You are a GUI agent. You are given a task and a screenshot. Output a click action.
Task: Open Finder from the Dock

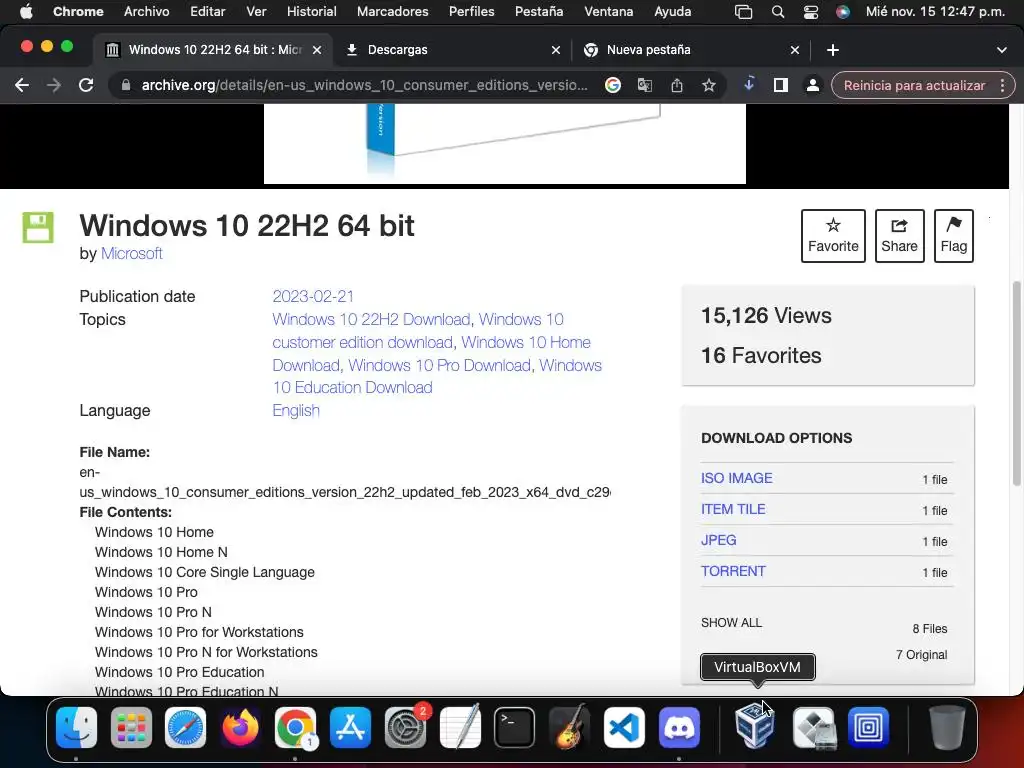(x=76, y=728)
